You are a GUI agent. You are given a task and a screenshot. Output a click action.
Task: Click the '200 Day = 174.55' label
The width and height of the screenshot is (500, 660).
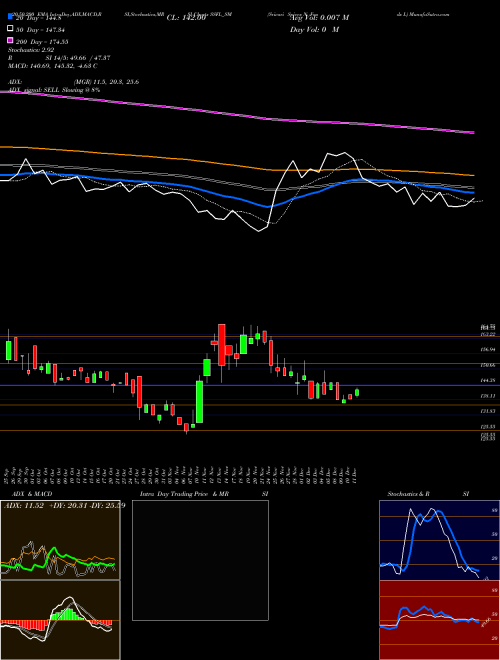(42, 42)
